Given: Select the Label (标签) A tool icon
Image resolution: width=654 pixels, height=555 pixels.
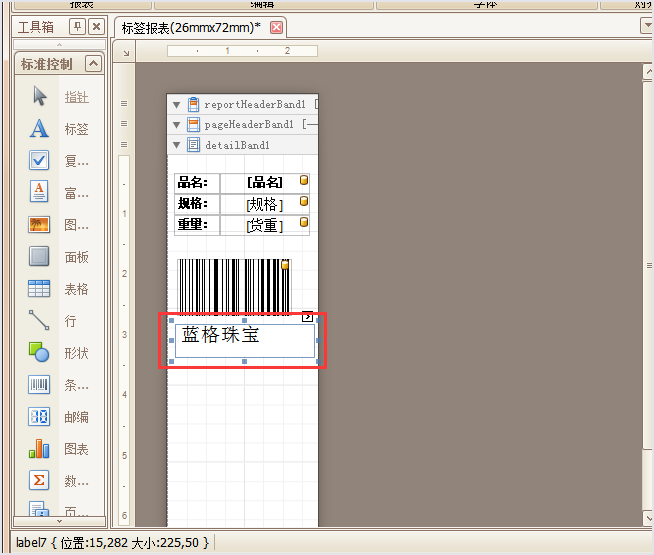Looking at the screenshot, I should click(x=39, y=128).
